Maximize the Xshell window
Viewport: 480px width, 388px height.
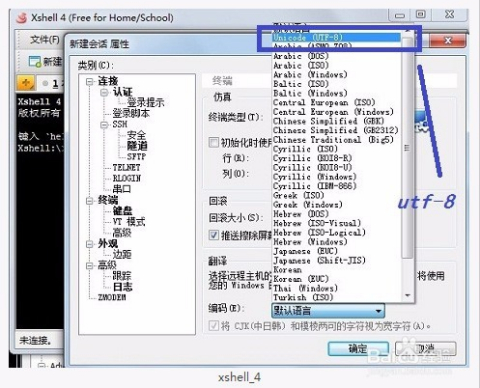[x=421, y=14]
